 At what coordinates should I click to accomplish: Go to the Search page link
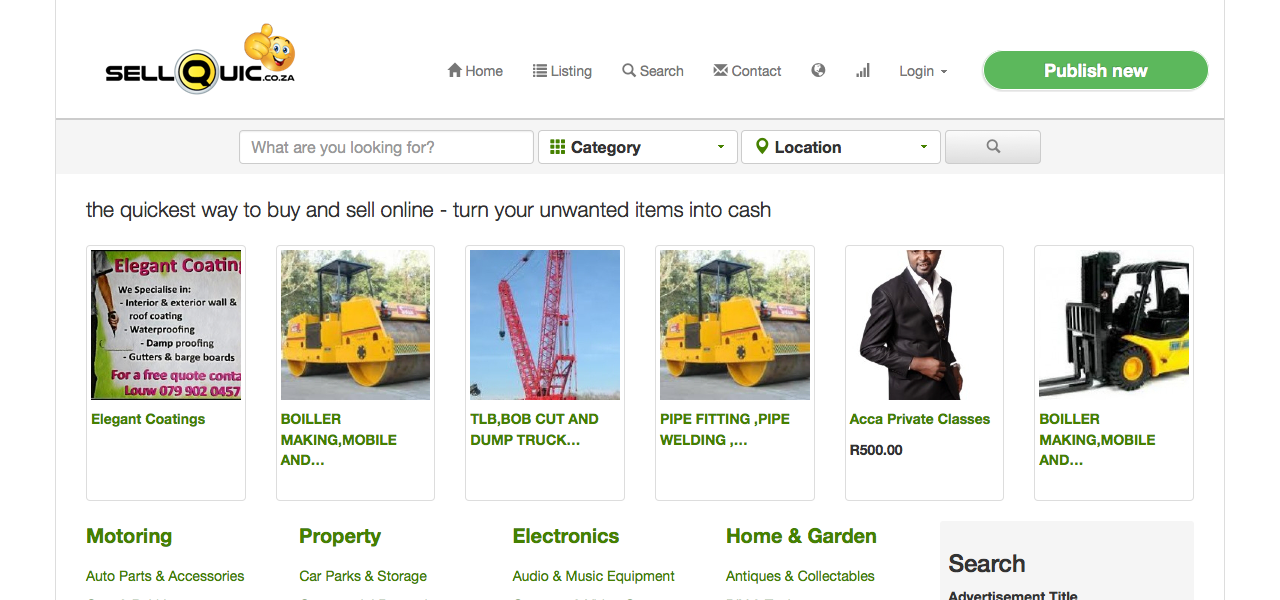point(653,71)
